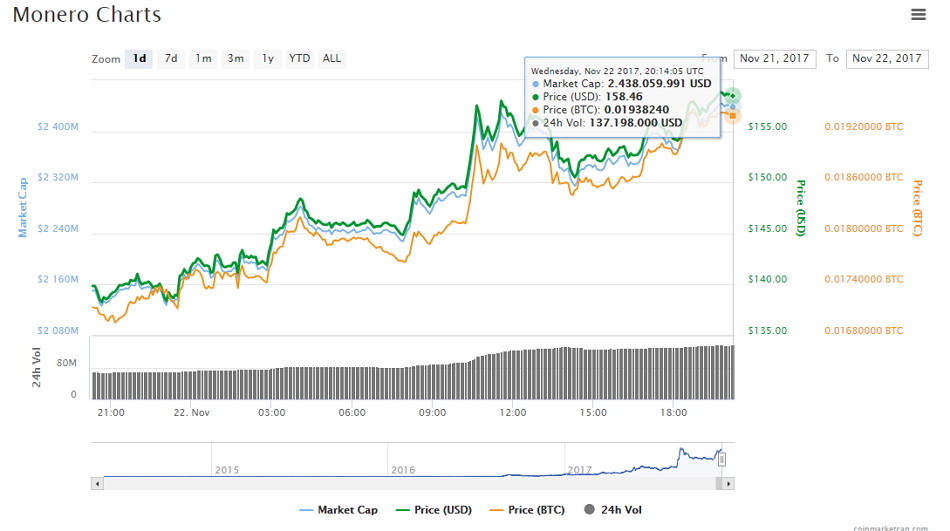Edit the From date Nov 21, 2017
The width and height of the screenshot is (950, 531).
774,59
